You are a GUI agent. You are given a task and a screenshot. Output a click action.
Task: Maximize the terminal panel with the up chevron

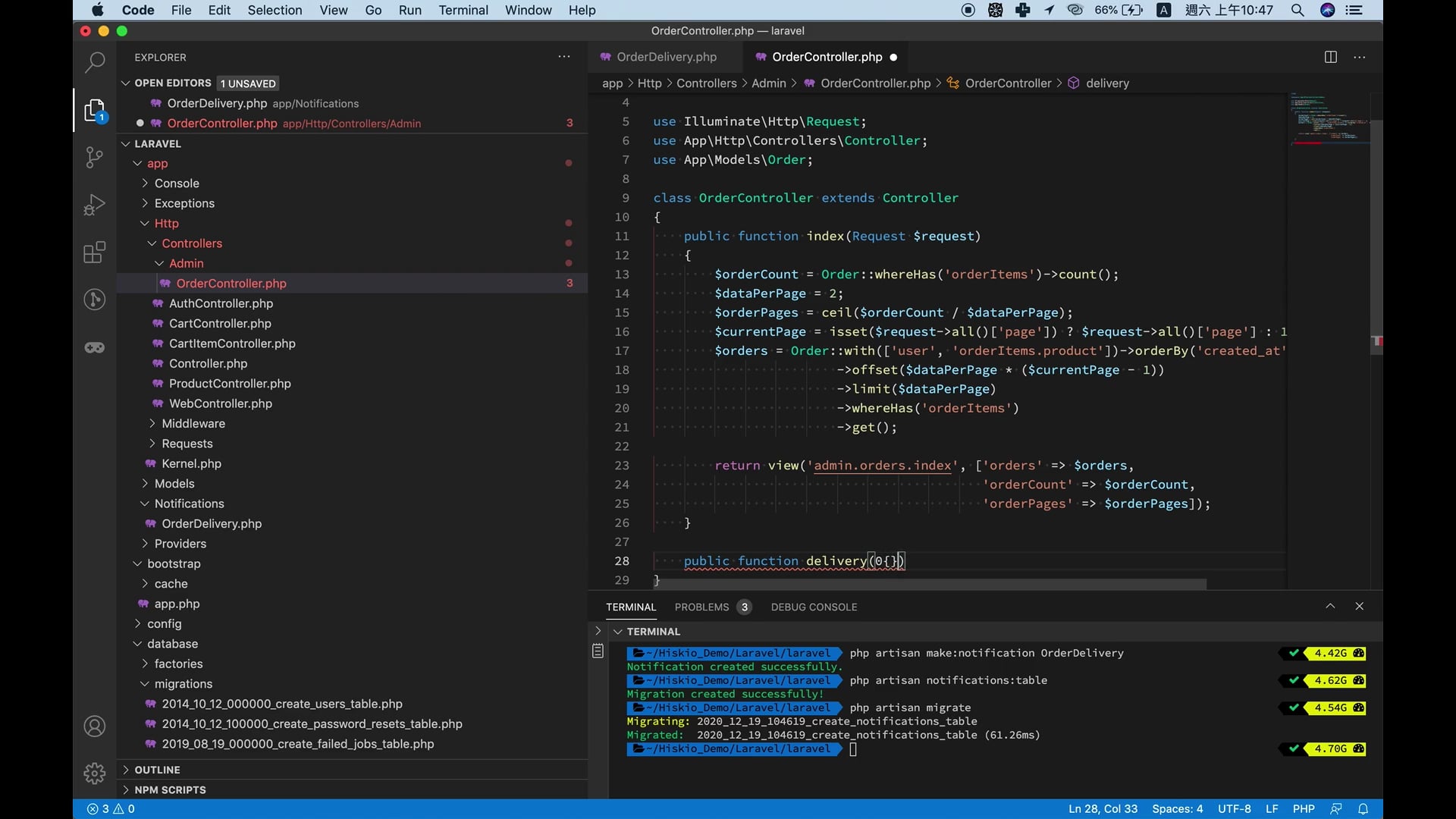click(x=1330, y=606)
